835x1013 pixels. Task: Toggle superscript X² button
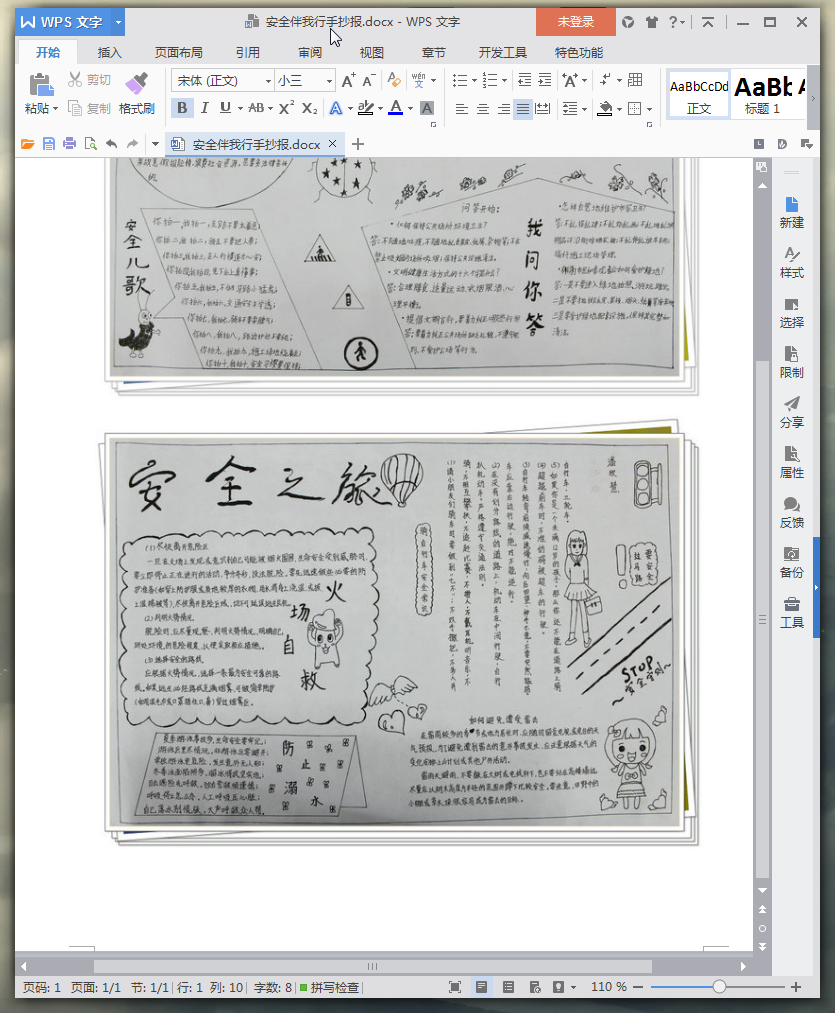286,108
